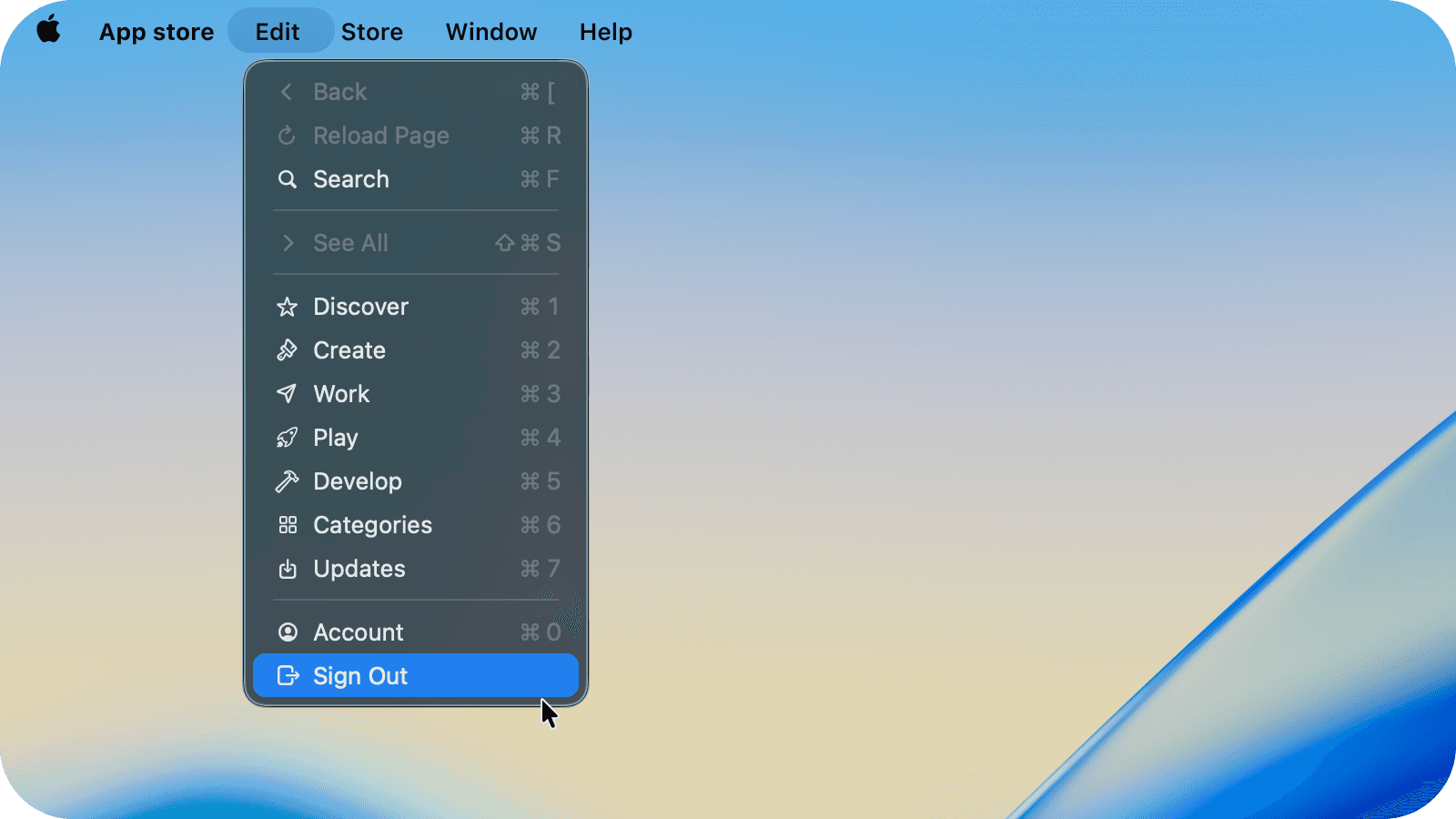Click the grid icon beside Categories
Viewport: 1456px width, 819px height.
(x=288, y=525)
